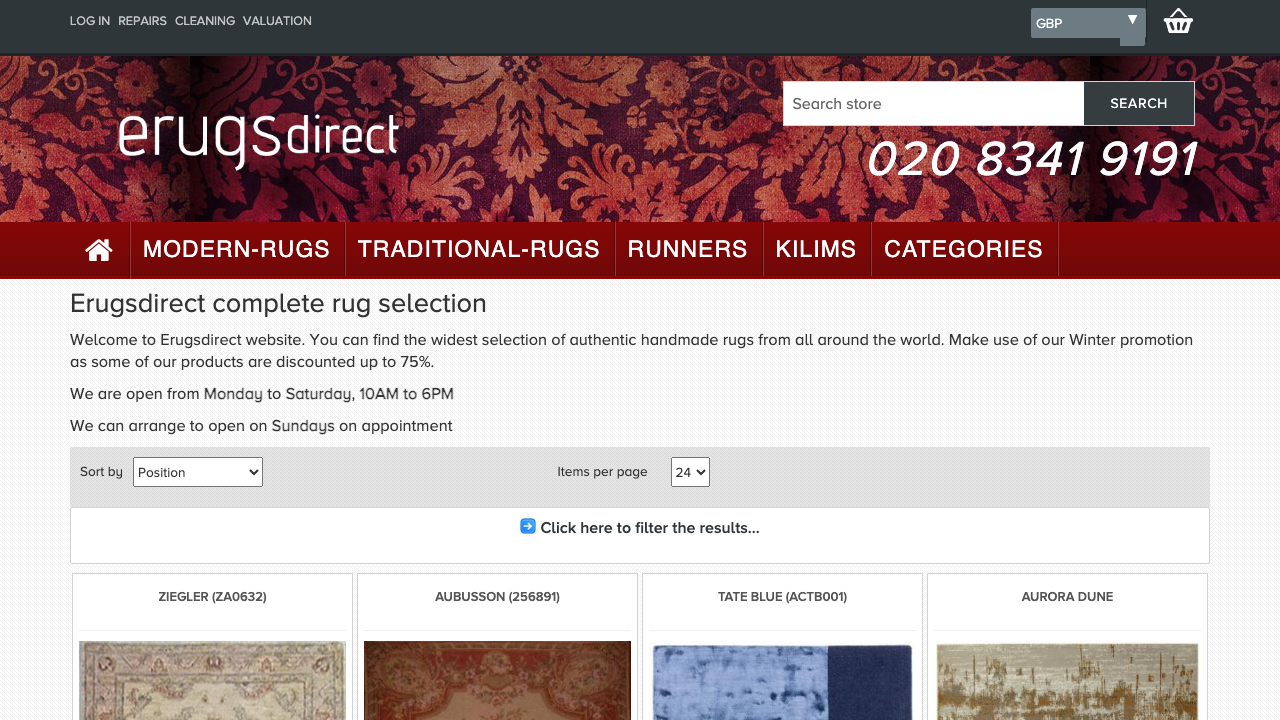Open the RUNNERS menu
Screen dimensions: 1280x720
[x=689, y=249]
